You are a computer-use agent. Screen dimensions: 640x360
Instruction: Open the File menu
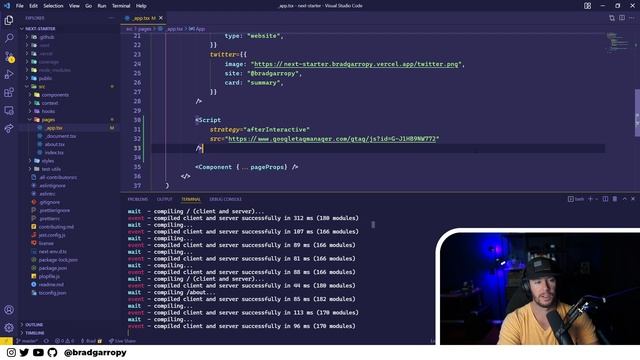click(x=20, y=6)
